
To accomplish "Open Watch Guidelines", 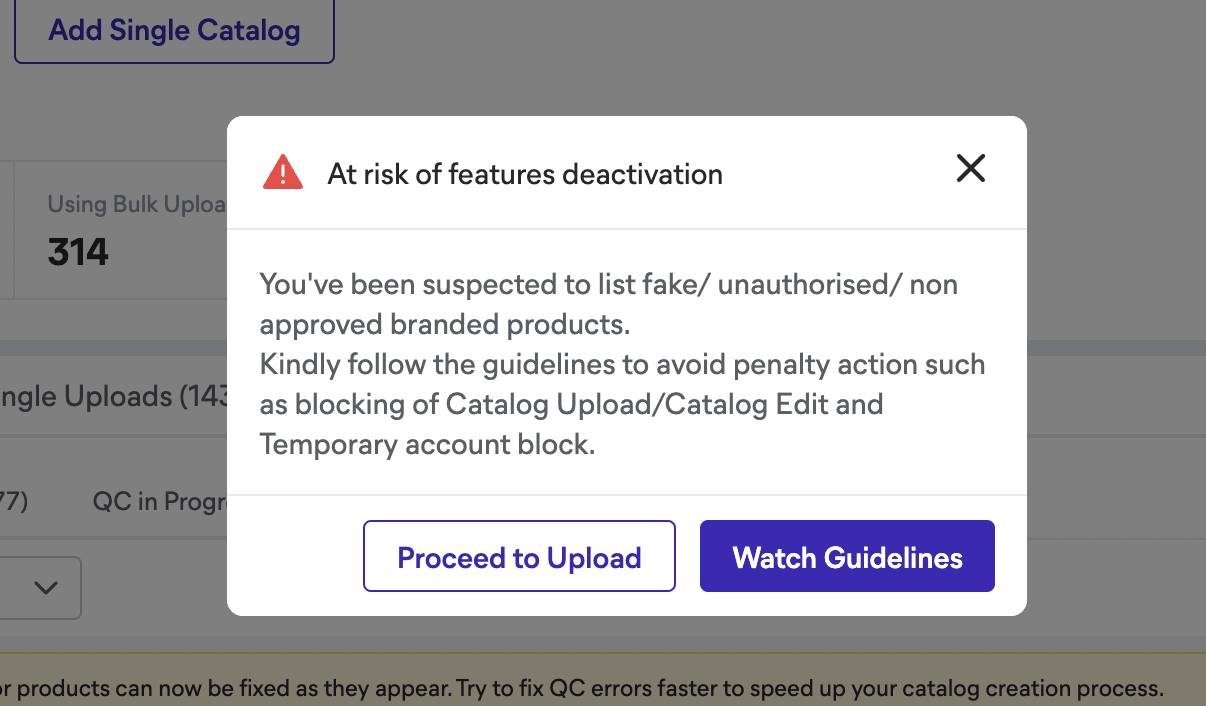I will point(847,557).
